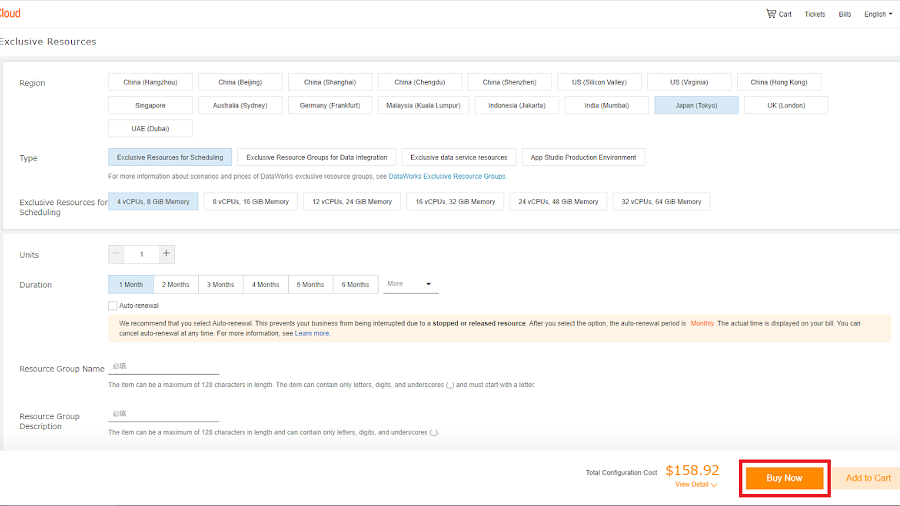
Task: Select the 3 Months duration
Action: [221, 284]
